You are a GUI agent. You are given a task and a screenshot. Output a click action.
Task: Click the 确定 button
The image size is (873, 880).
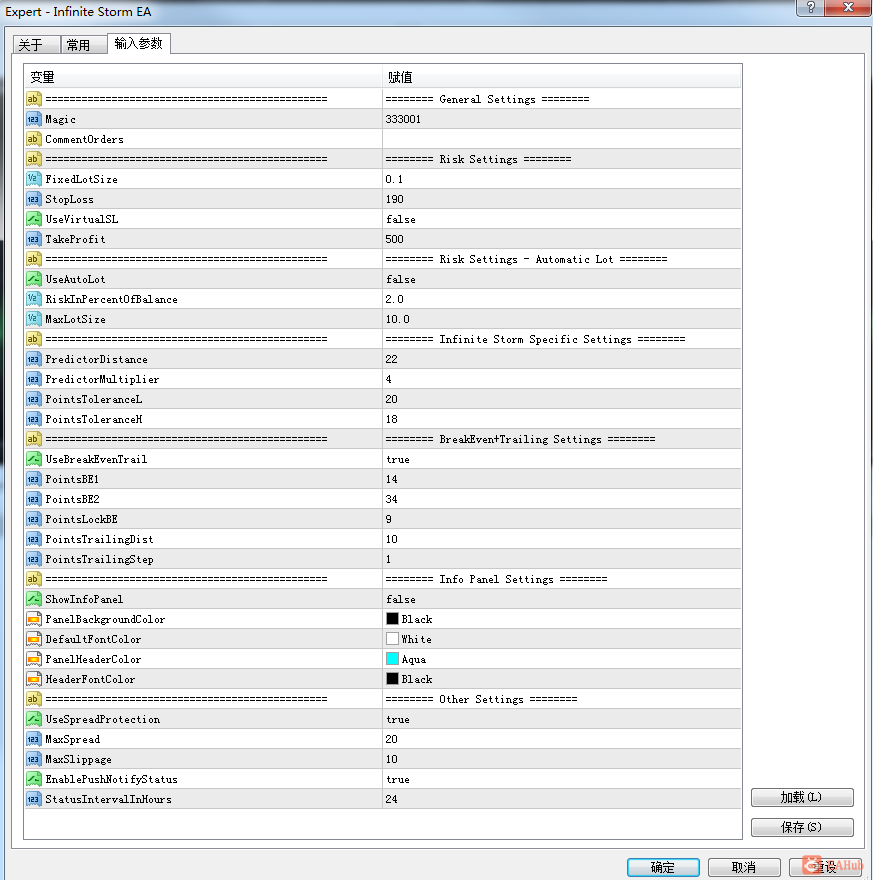click(663, 867)
